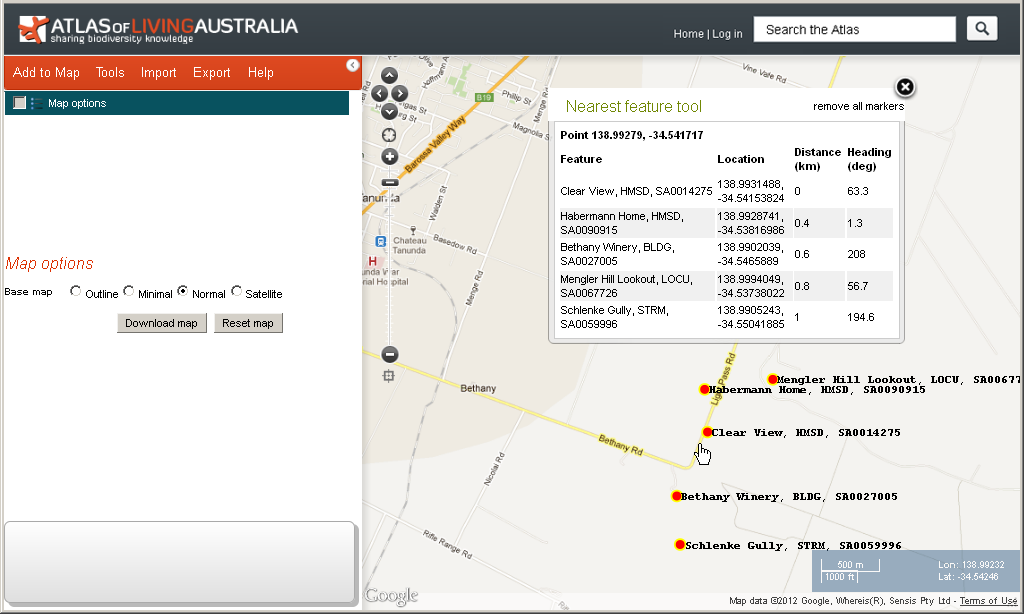Image resolution: width=1024 pixels, height=614 pixels.
Task: Click the zoom slider handle
Action: point(389,182)
